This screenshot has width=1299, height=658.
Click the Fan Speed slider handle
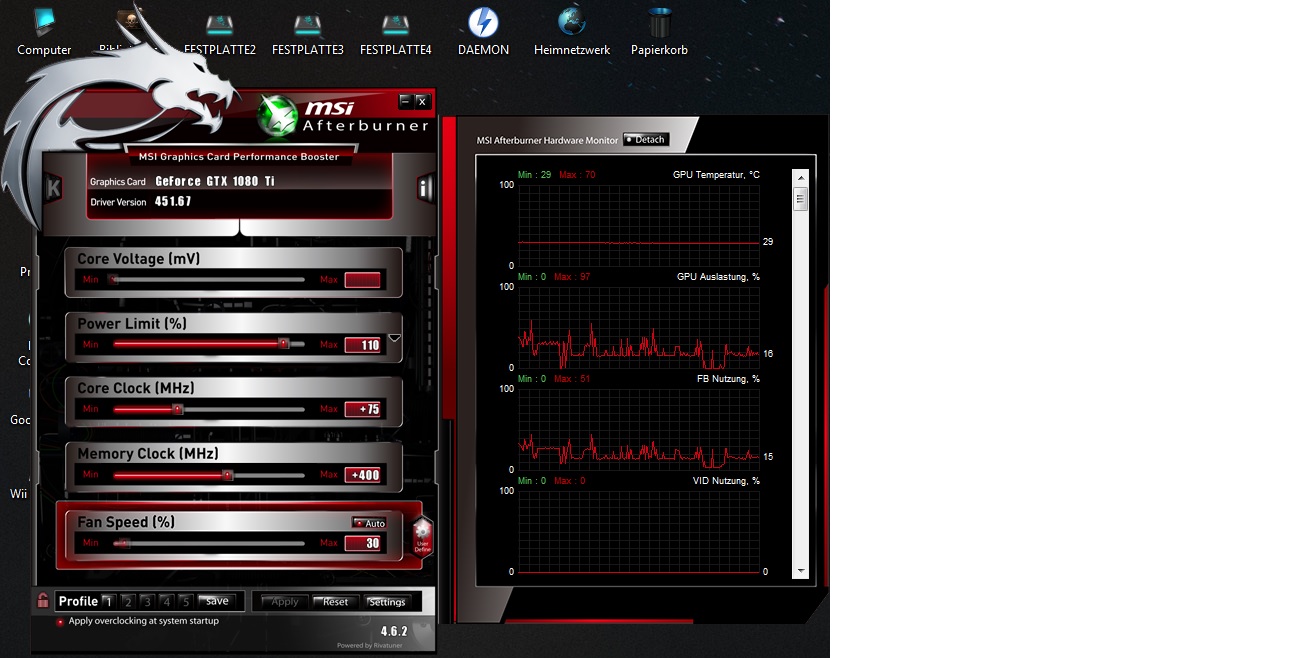pyautogui.click(x=123, y=544)
